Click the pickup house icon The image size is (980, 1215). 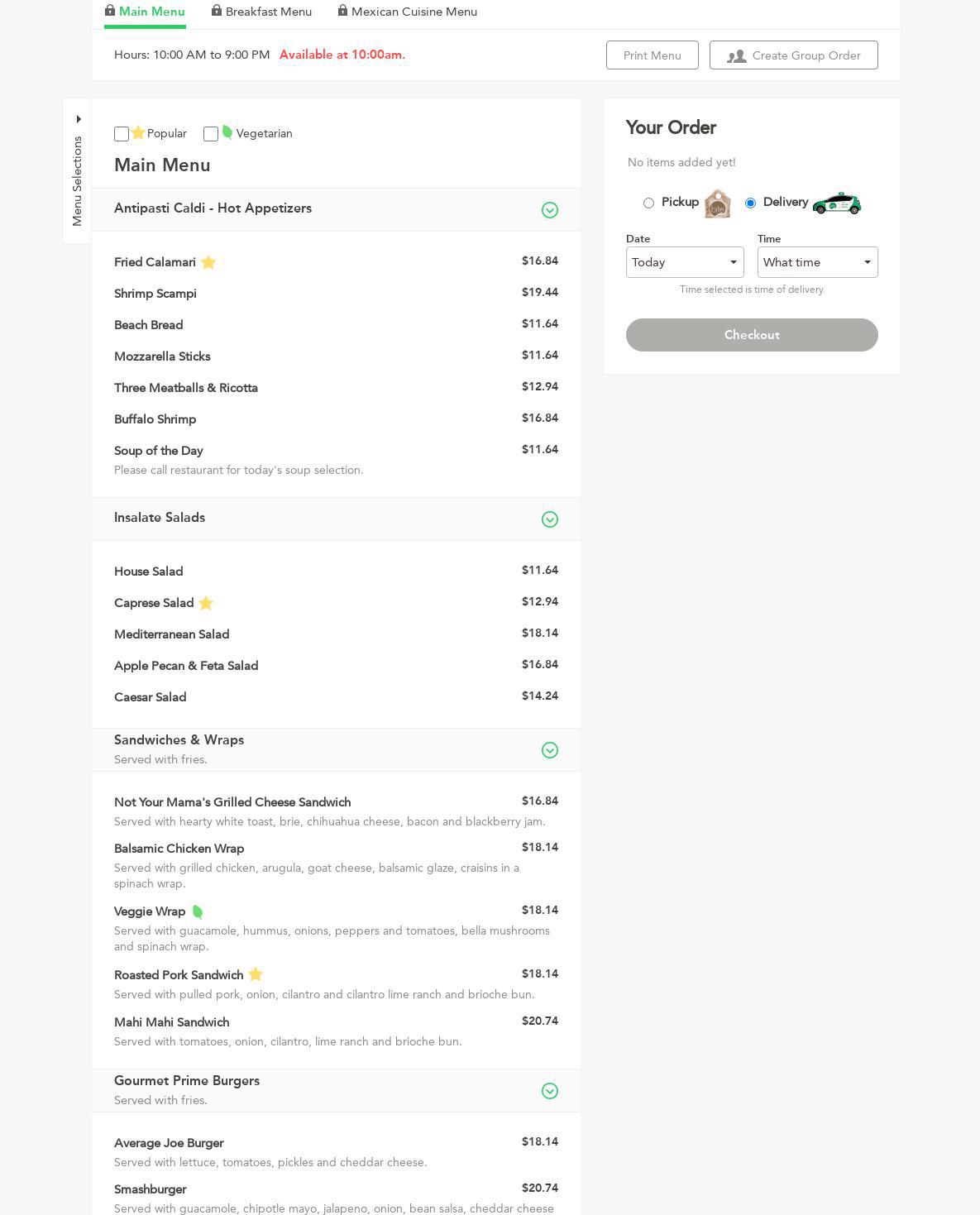pos(717,203)
